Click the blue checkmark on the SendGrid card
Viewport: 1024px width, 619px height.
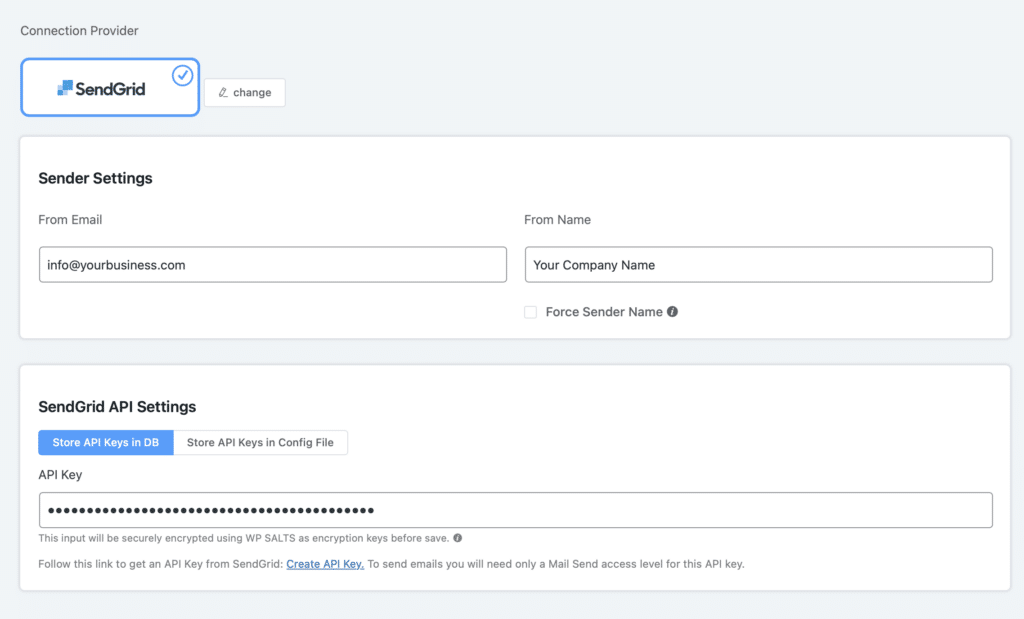[182, 76]
